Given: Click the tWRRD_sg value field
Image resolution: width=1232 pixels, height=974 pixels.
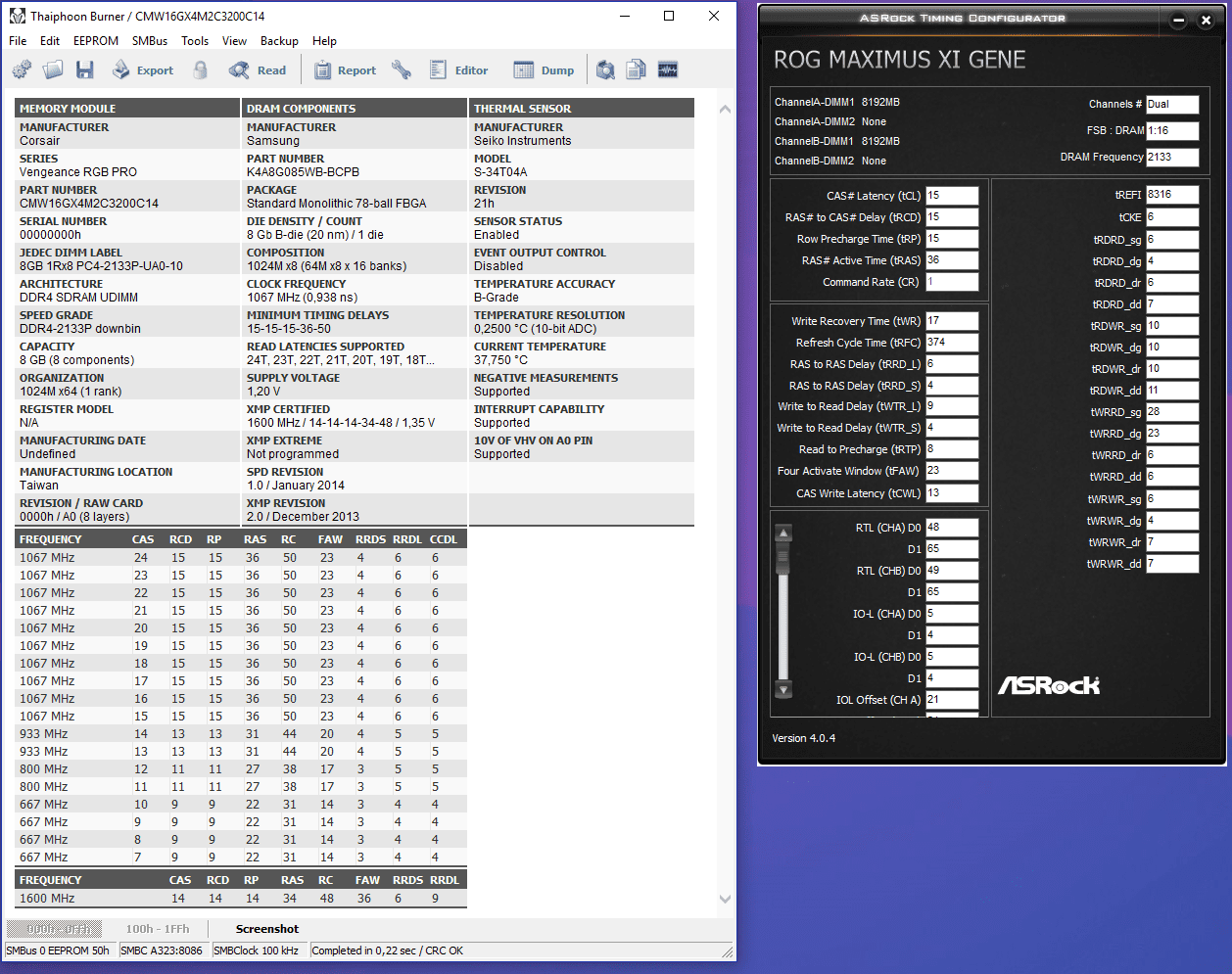Looking at the screenshot, I should point(1172,412).
